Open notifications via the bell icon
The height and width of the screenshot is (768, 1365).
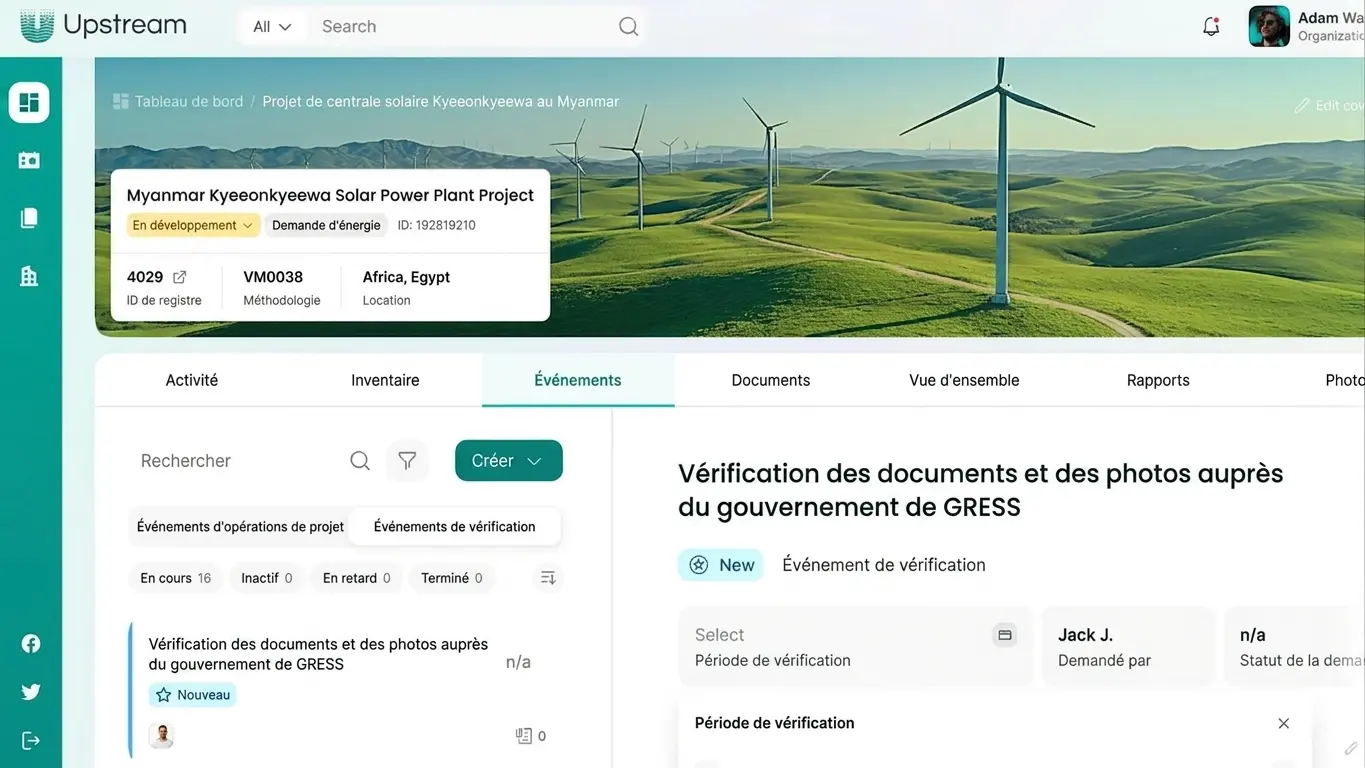coord(1210,26)
